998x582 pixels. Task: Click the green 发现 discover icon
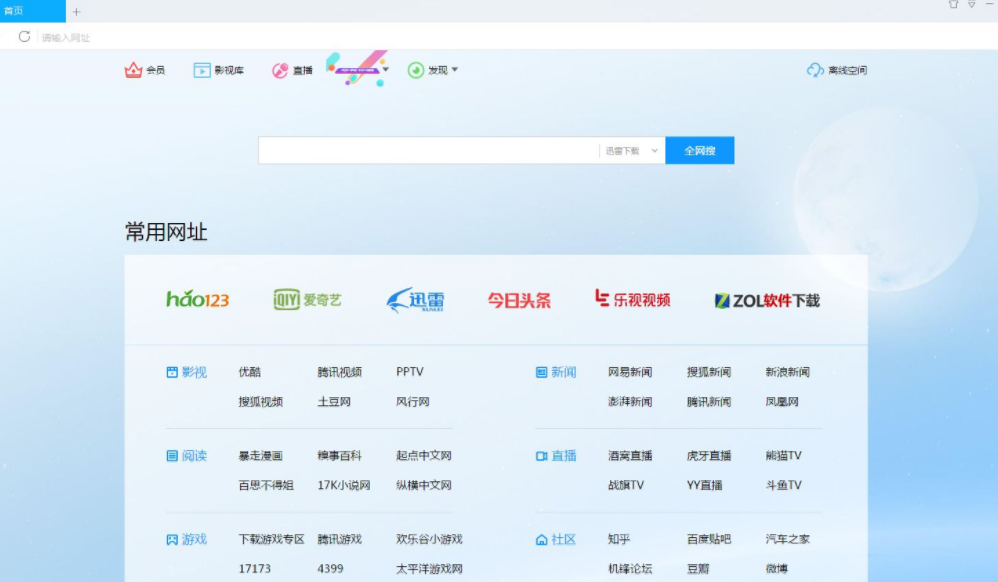[416, 70]
